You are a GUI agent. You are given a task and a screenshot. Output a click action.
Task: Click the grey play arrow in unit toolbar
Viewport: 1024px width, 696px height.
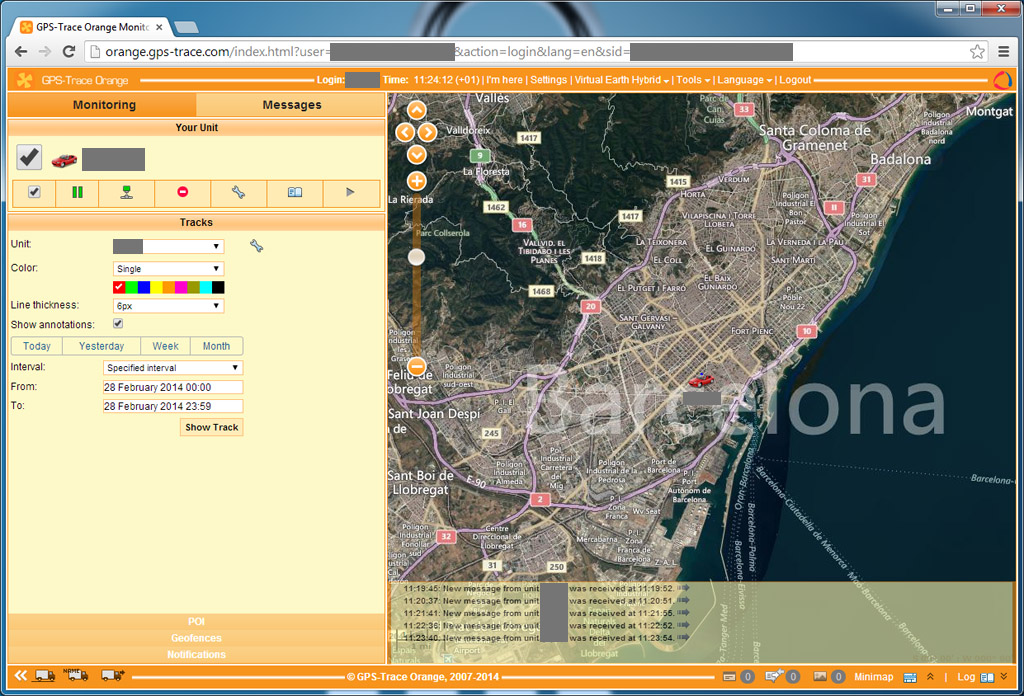pyautogui.click(x=350, y=192)
